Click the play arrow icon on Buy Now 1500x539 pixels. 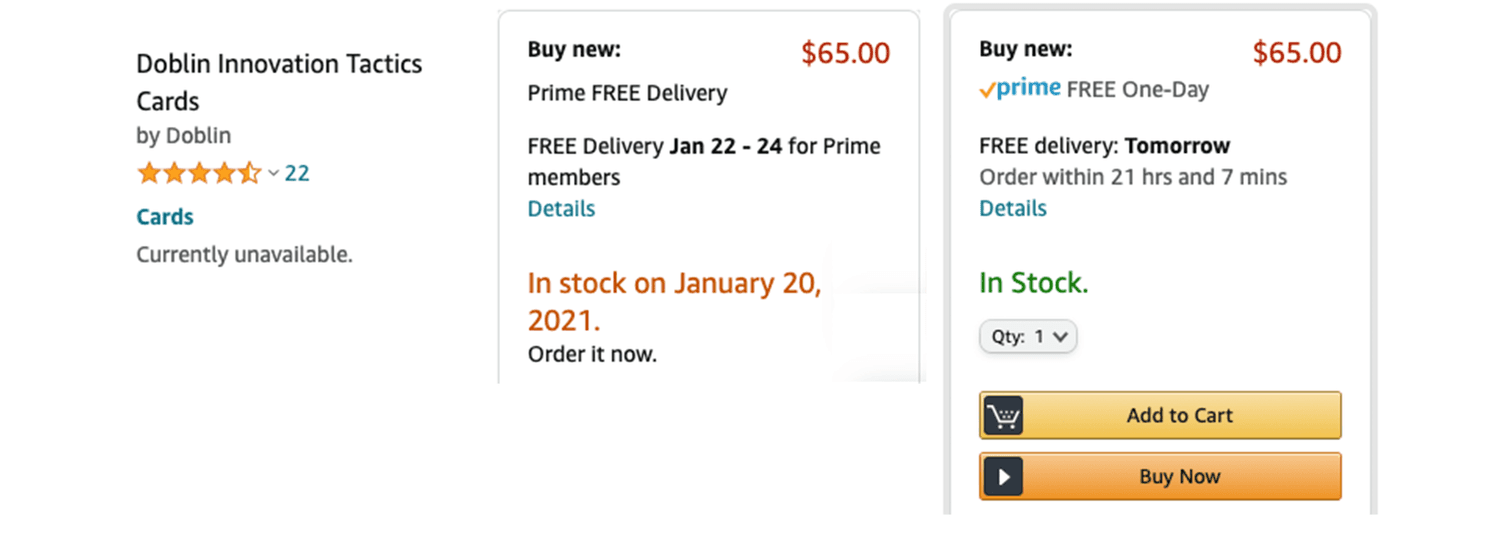(x=1003, y=477)
